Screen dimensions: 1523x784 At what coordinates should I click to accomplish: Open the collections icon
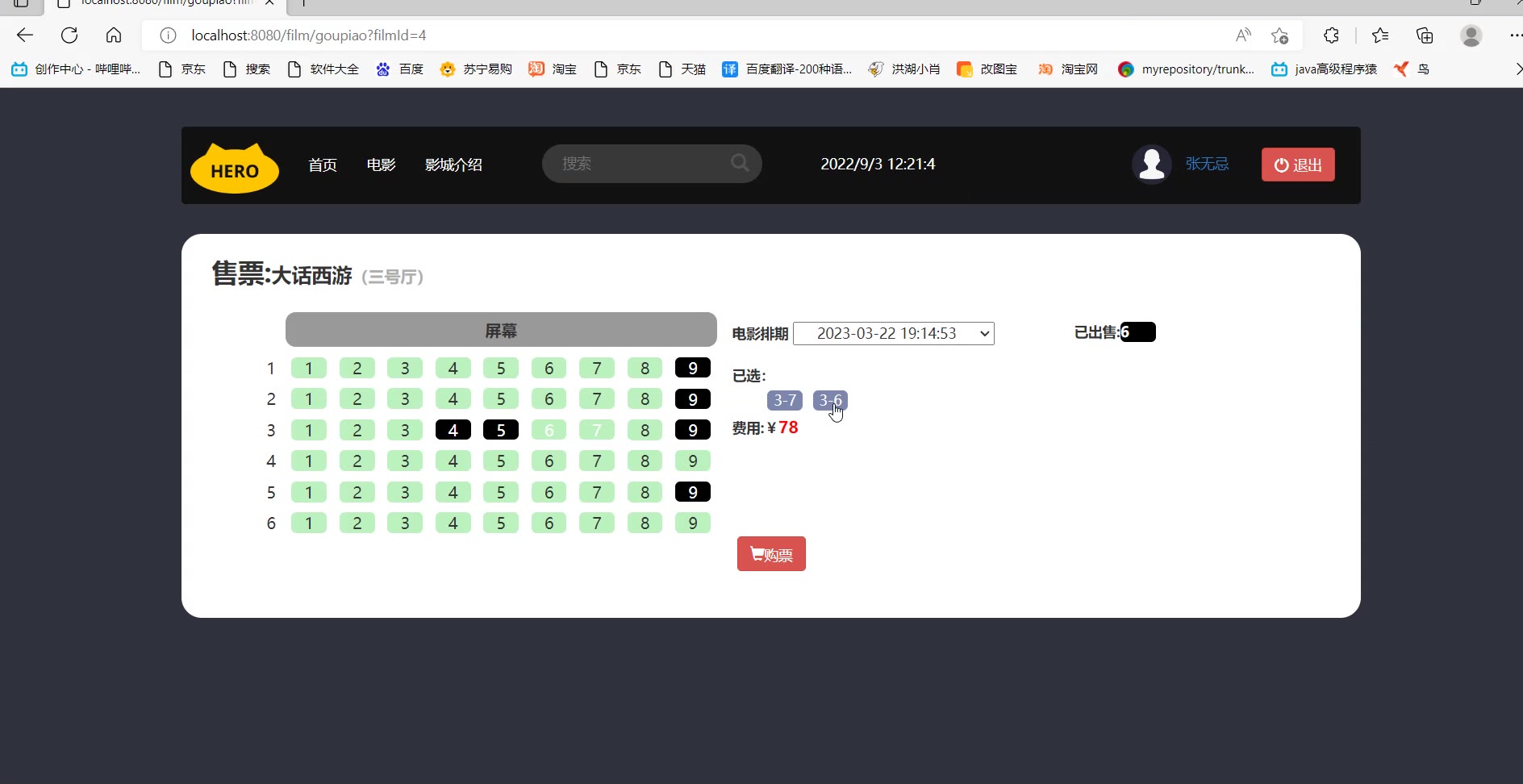click(1425, 35)
